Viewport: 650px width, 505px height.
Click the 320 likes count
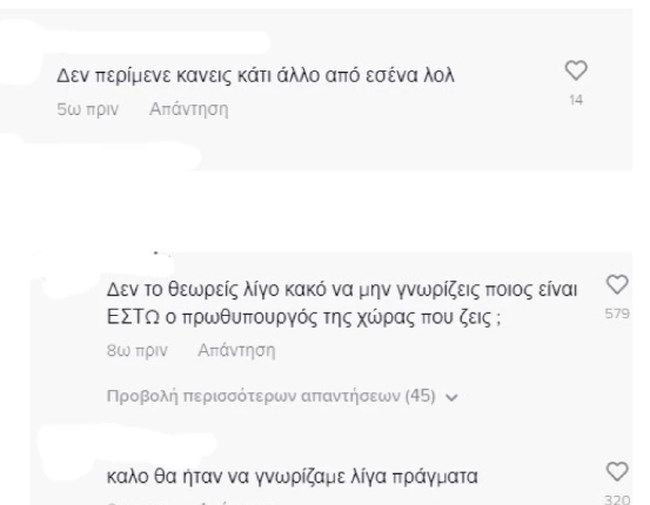[x=617, y=498]
